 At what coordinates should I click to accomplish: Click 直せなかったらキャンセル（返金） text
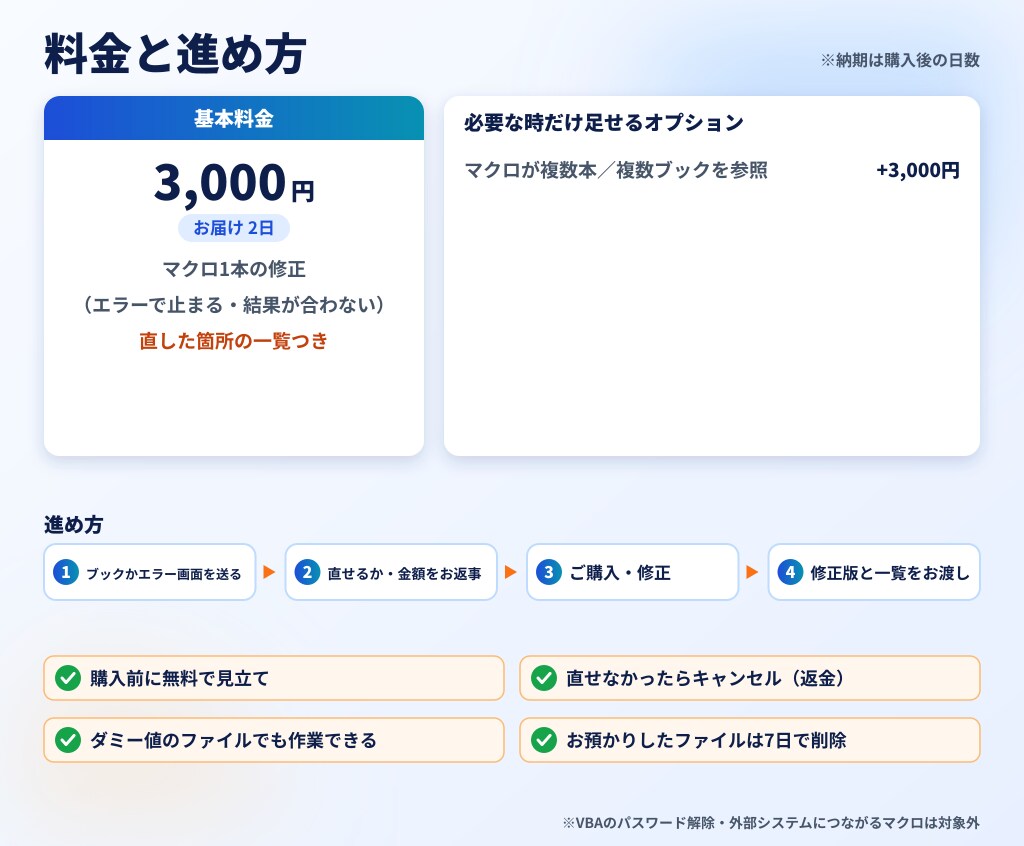[x=708, y=678]
